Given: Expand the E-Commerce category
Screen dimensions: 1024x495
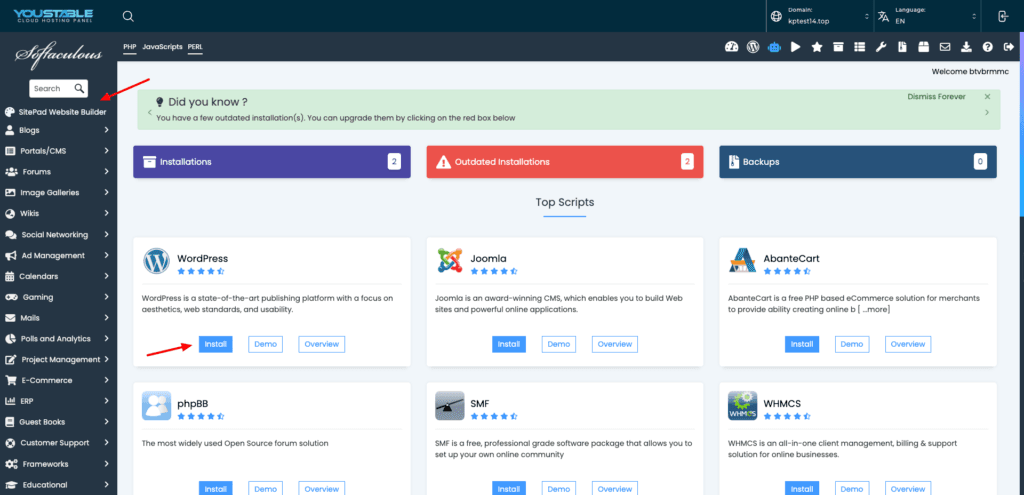Looking at the screenshot, I should click(58, 380).
